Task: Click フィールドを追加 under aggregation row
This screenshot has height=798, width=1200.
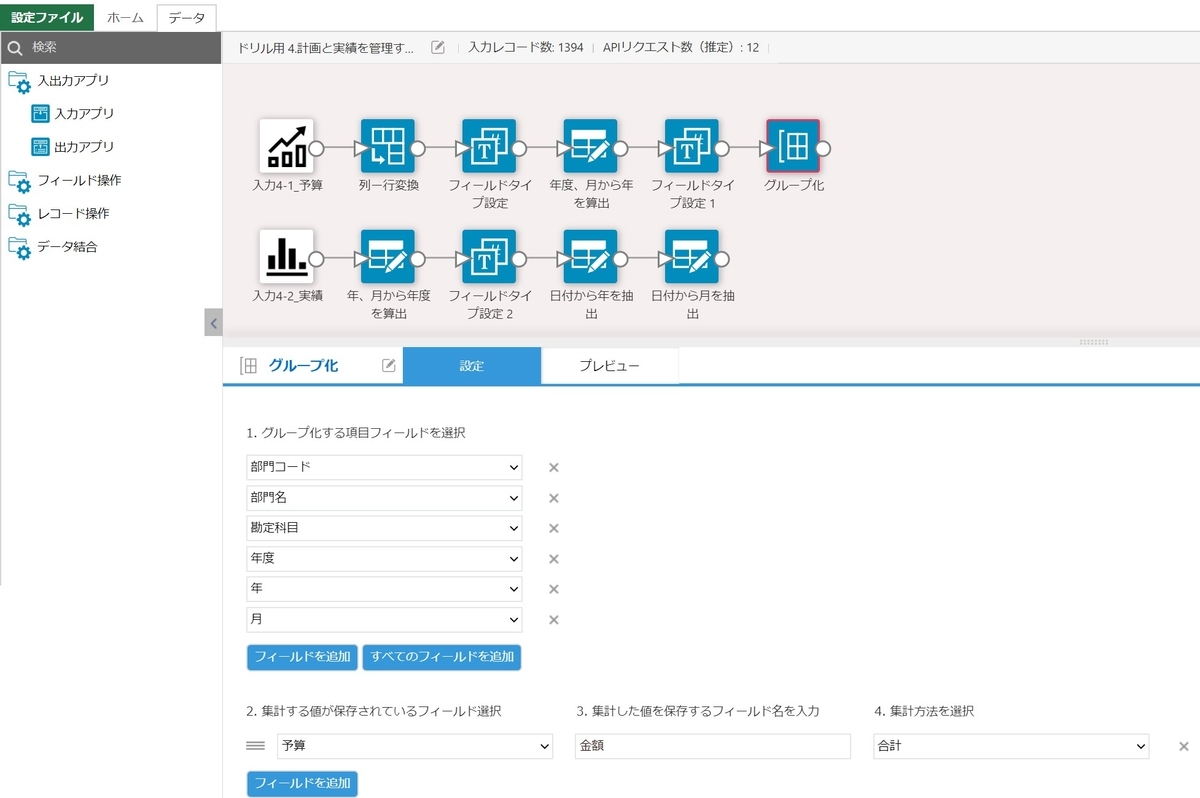Action: click(x=302, y=783)
